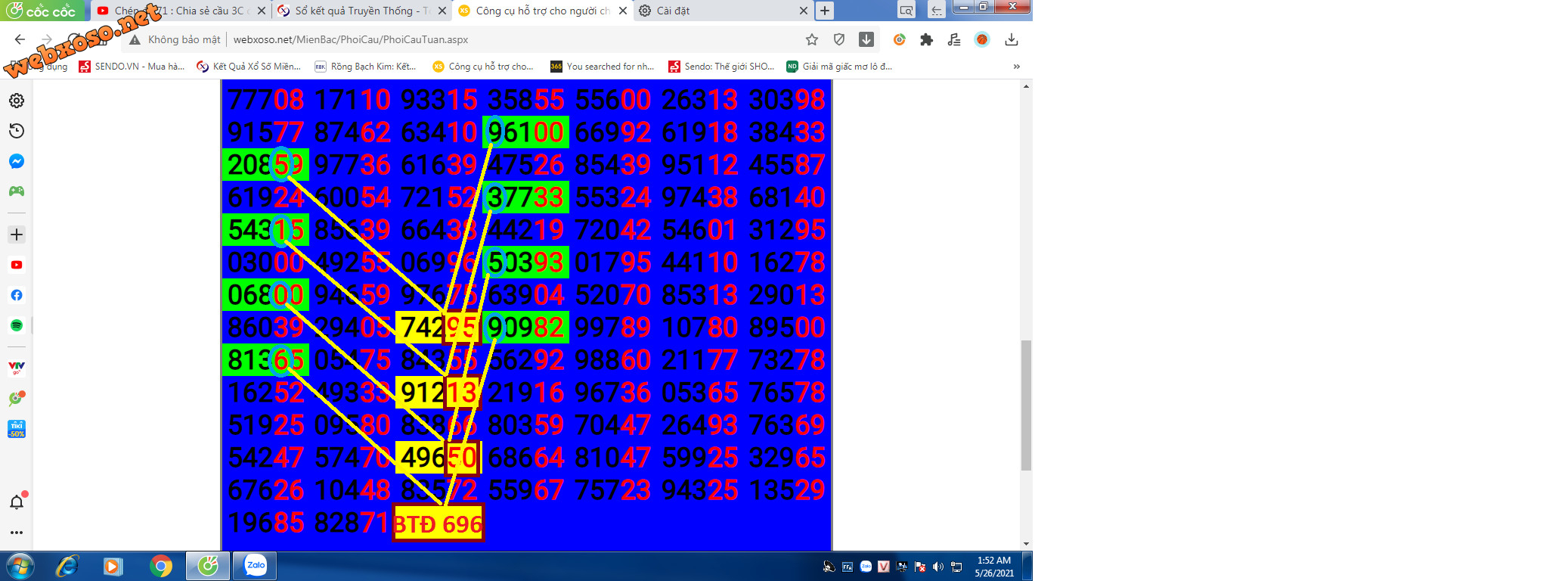This screenshot has height=581, width=1568.
Task: Open Spotify from the sidebar
Action: coord(17,325)
